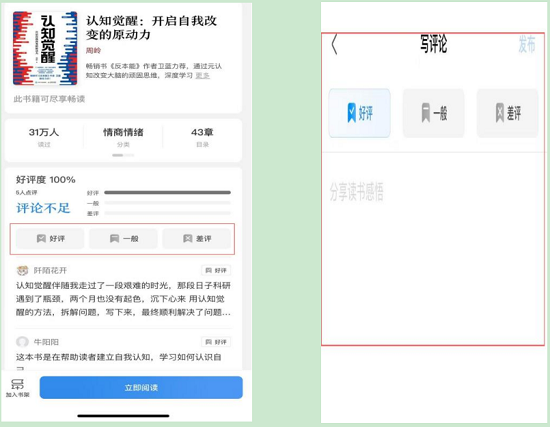Click 一般 button on book detail page
Viewport: 550px width, 427px height.
123,239
